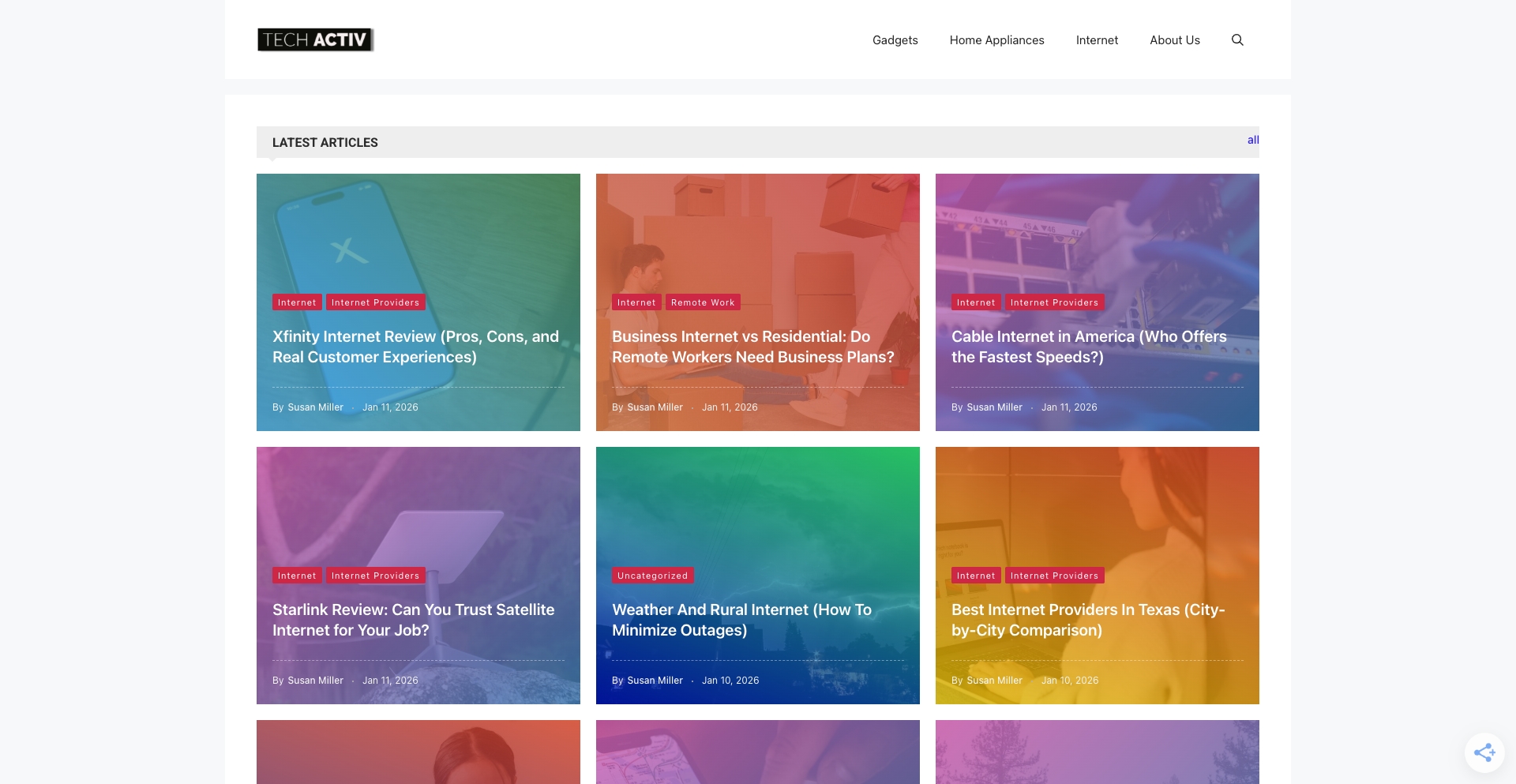
Task: Open Business Internet vs Residential article
Action: click(753, 347)
